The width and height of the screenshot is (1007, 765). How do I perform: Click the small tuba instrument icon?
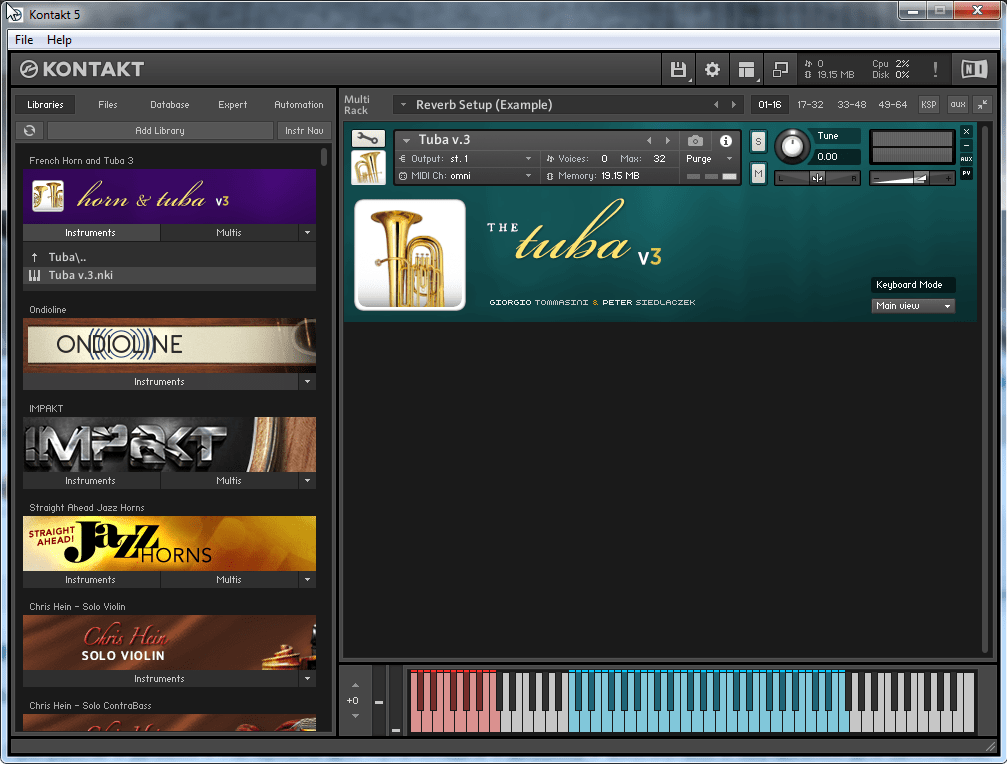pyautogui.click(x=369, y=168)
